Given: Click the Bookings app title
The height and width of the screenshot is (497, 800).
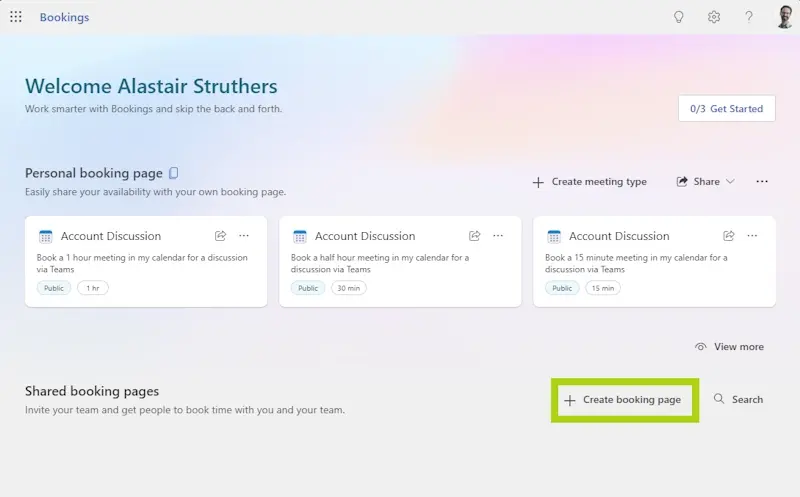Looking at the screenshot, I should pos(64,17).
